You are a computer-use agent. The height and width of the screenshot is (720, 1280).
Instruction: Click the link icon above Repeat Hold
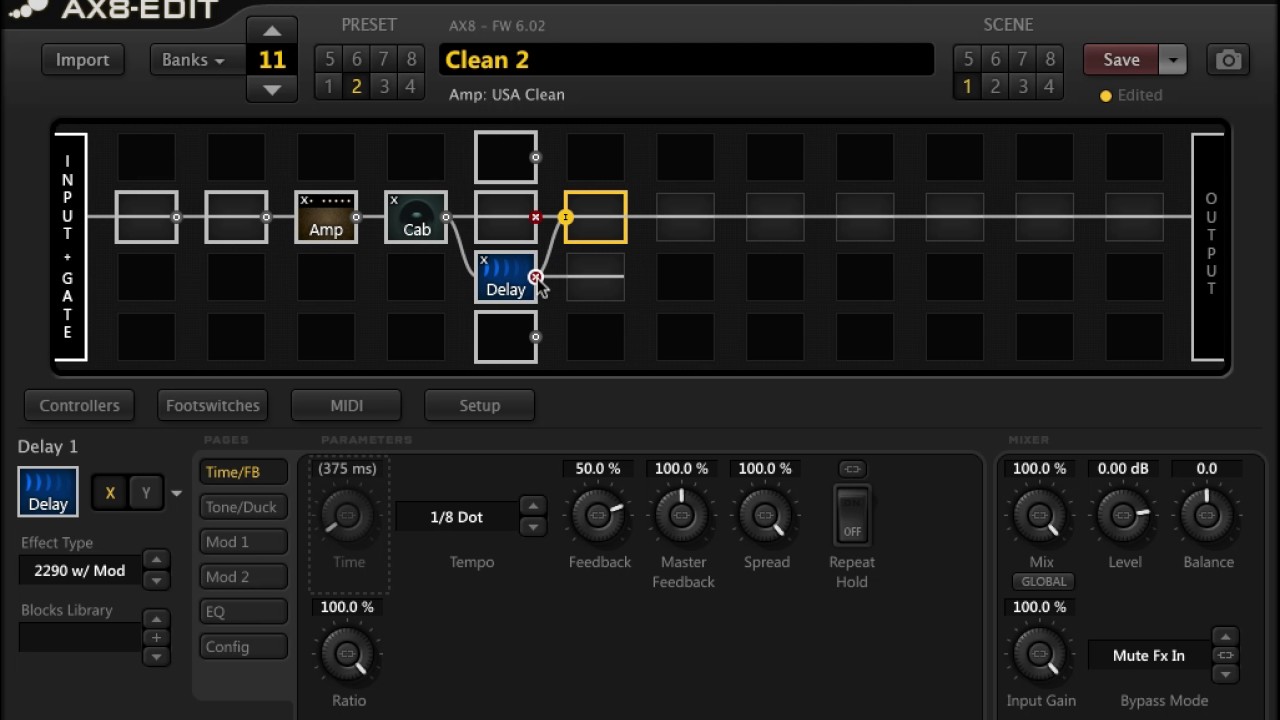click(852, 469)
